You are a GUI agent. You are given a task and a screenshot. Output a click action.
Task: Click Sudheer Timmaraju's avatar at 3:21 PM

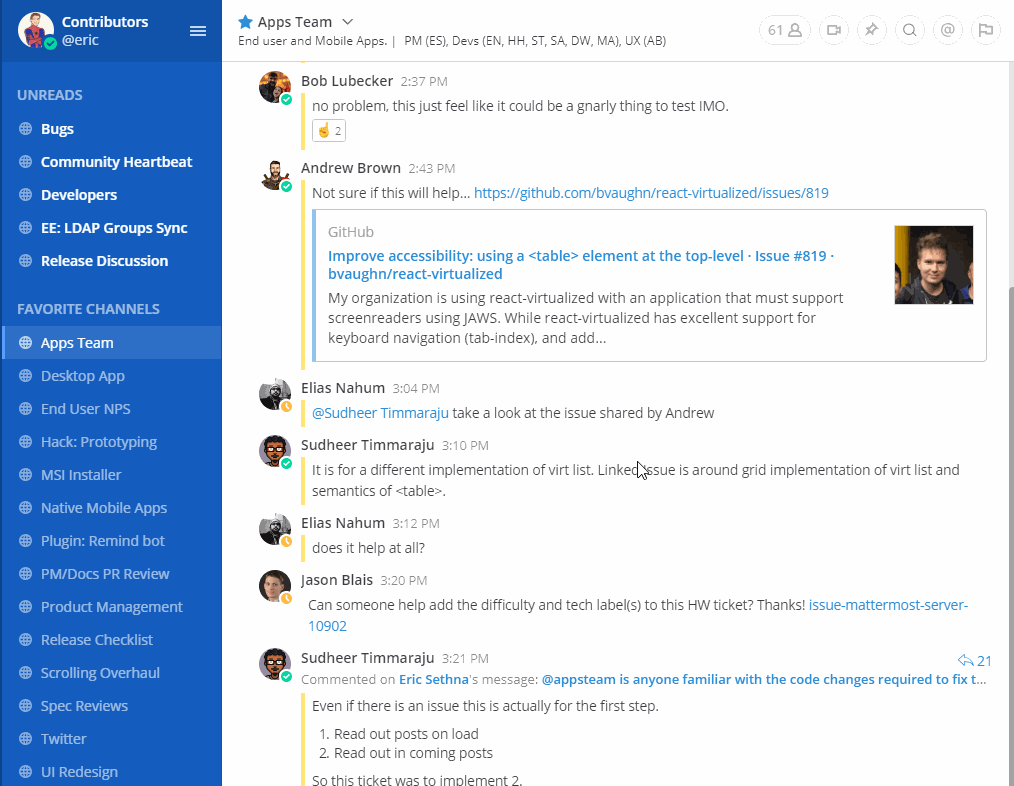(275, 664)
